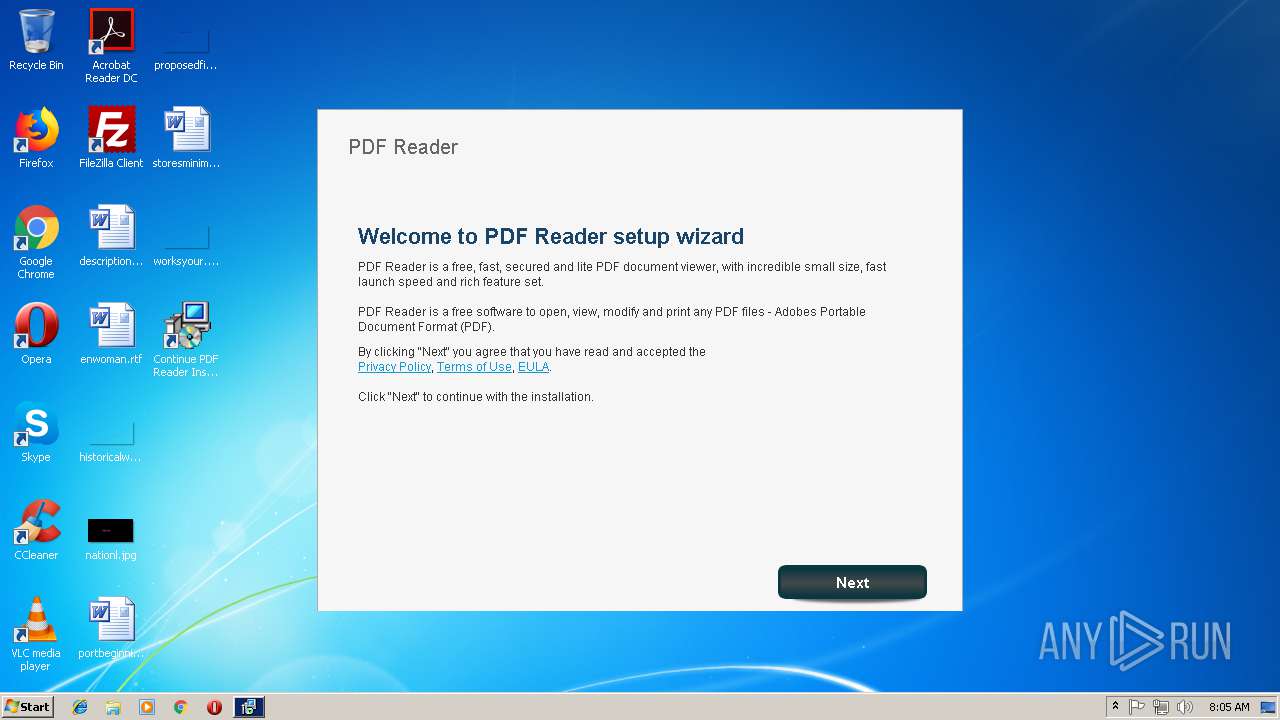
Task: Open the Privacy Policy link
Action: (394, 367)
